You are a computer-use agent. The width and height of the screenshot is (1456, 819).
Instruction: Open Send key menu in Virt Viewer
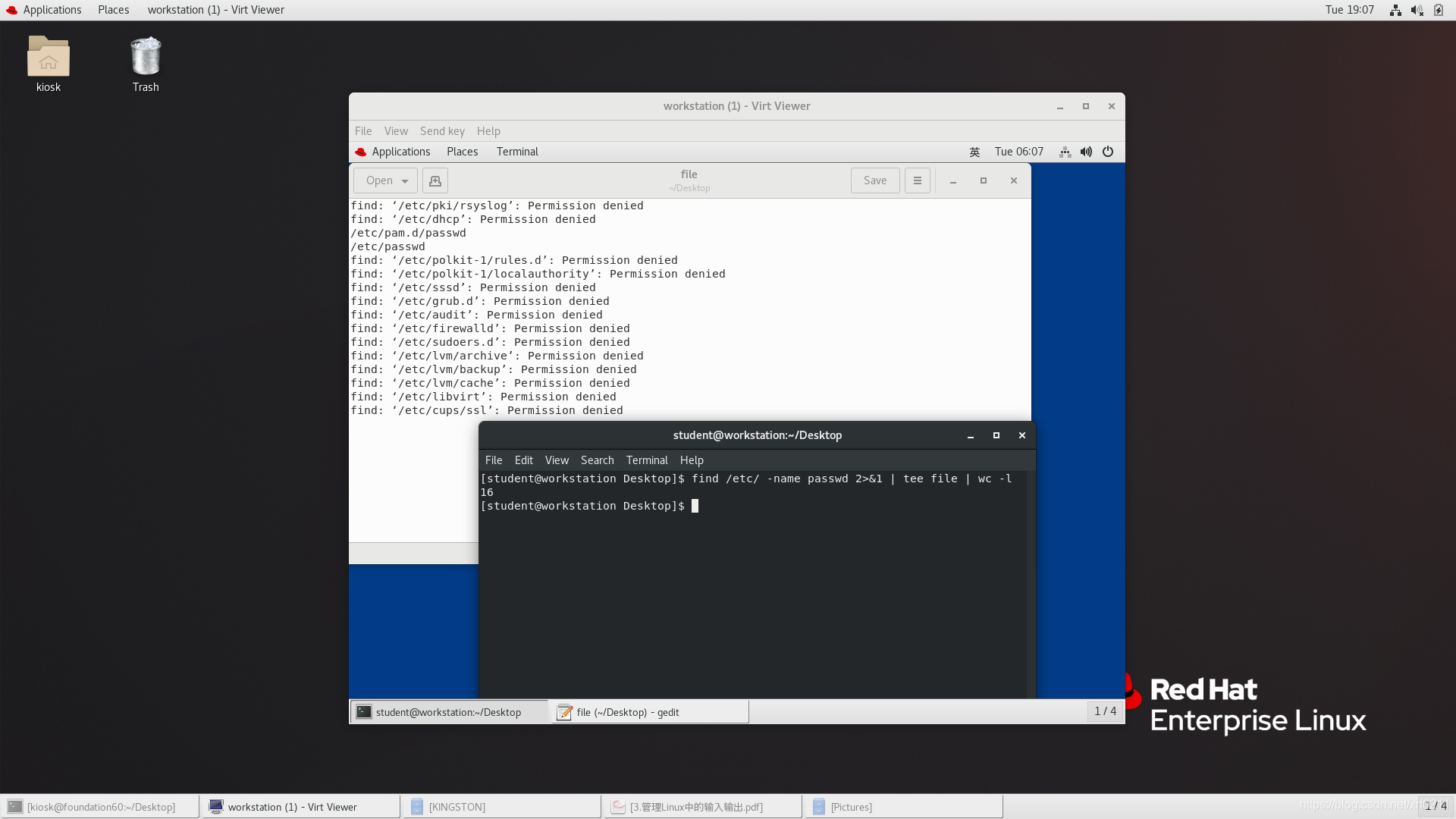[442, 131]
